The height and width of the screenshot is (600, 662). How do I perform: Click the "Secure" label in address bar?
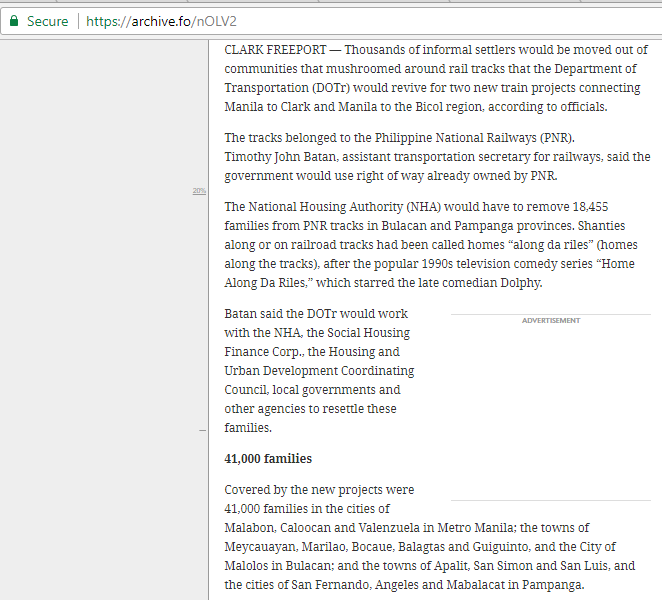[47, 21]
